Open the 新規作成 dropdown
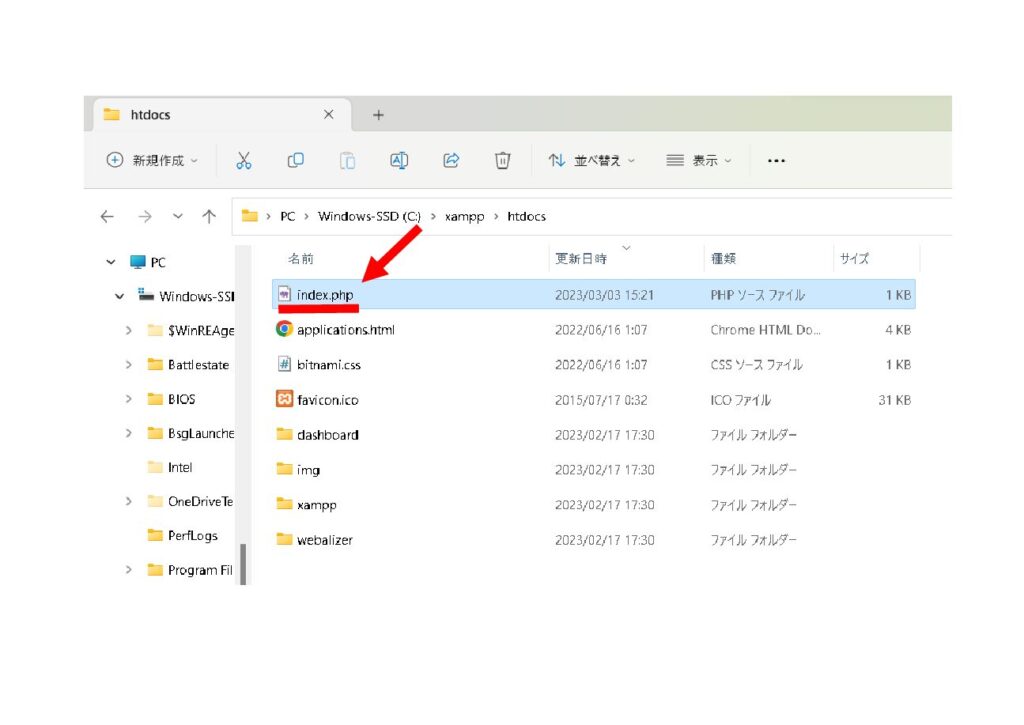 point(152,160)
